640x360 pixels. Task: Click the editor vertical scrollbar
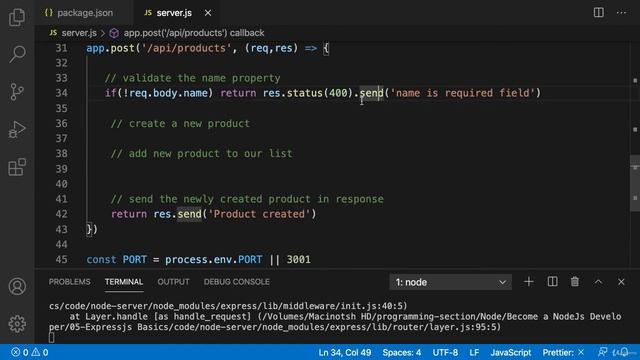[635, 183]
